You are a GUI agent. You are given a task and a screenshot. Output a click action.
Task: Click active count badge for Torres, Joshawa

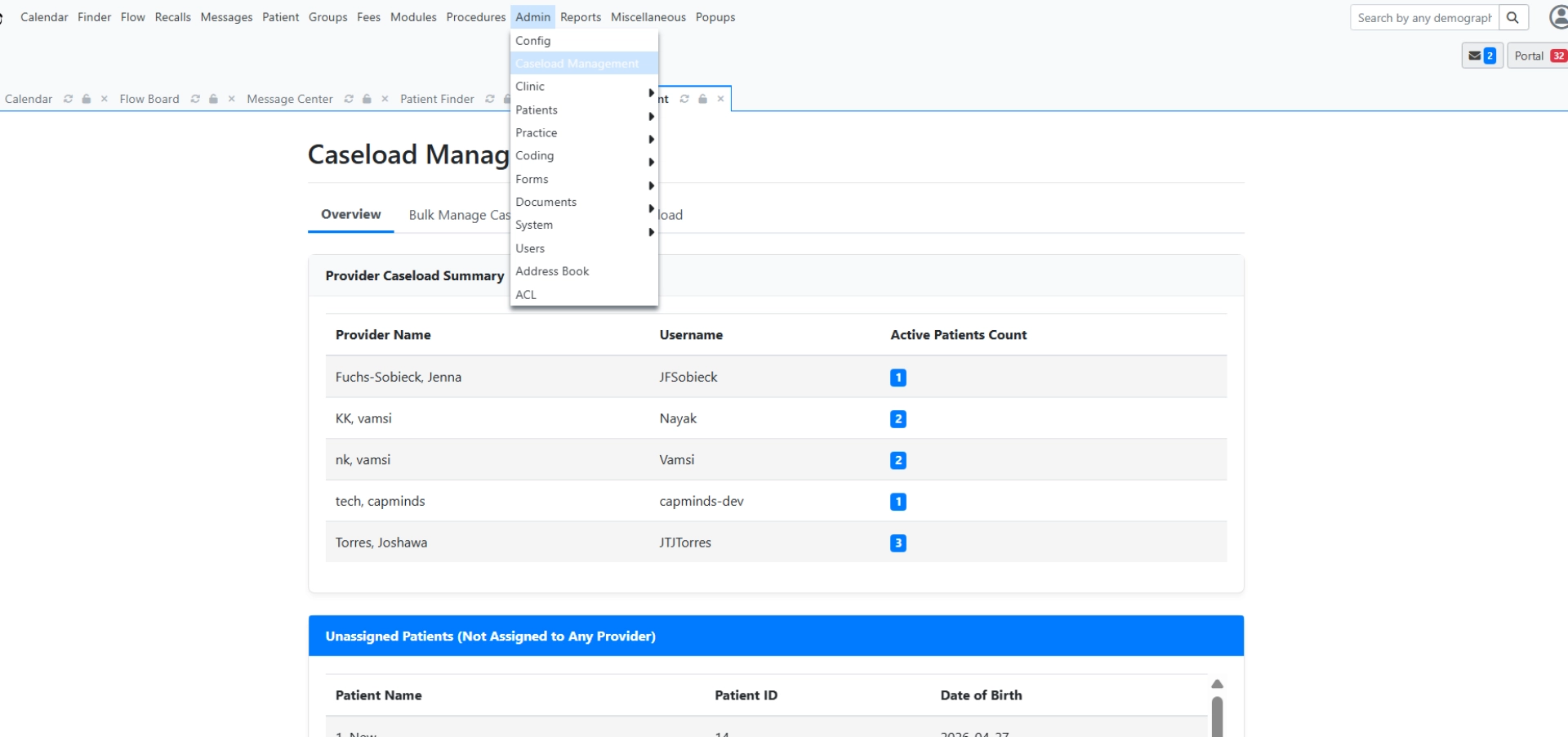(898, 543)
